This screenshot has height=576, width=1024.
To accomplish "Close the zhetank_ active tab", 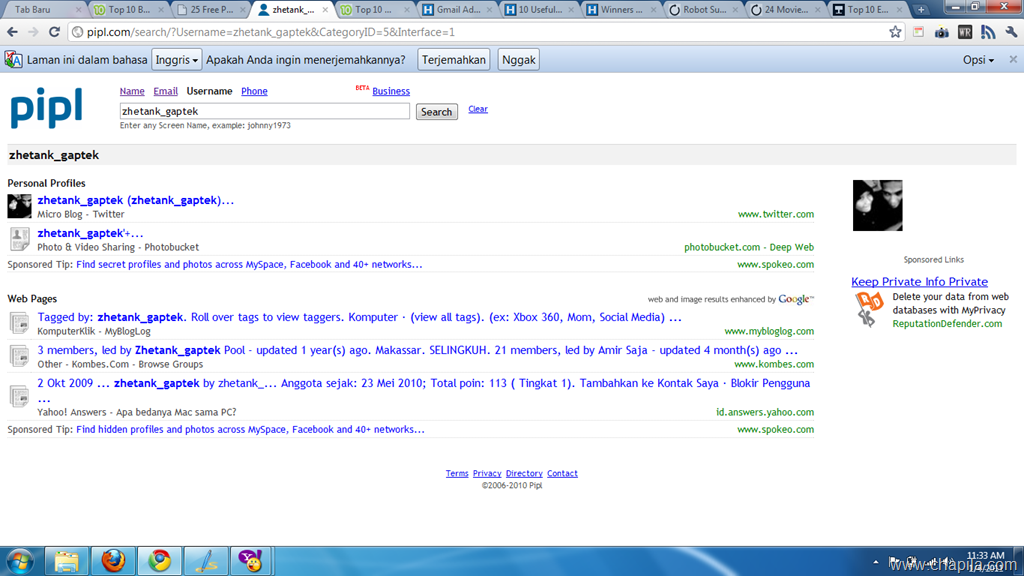I will (325, 10).
